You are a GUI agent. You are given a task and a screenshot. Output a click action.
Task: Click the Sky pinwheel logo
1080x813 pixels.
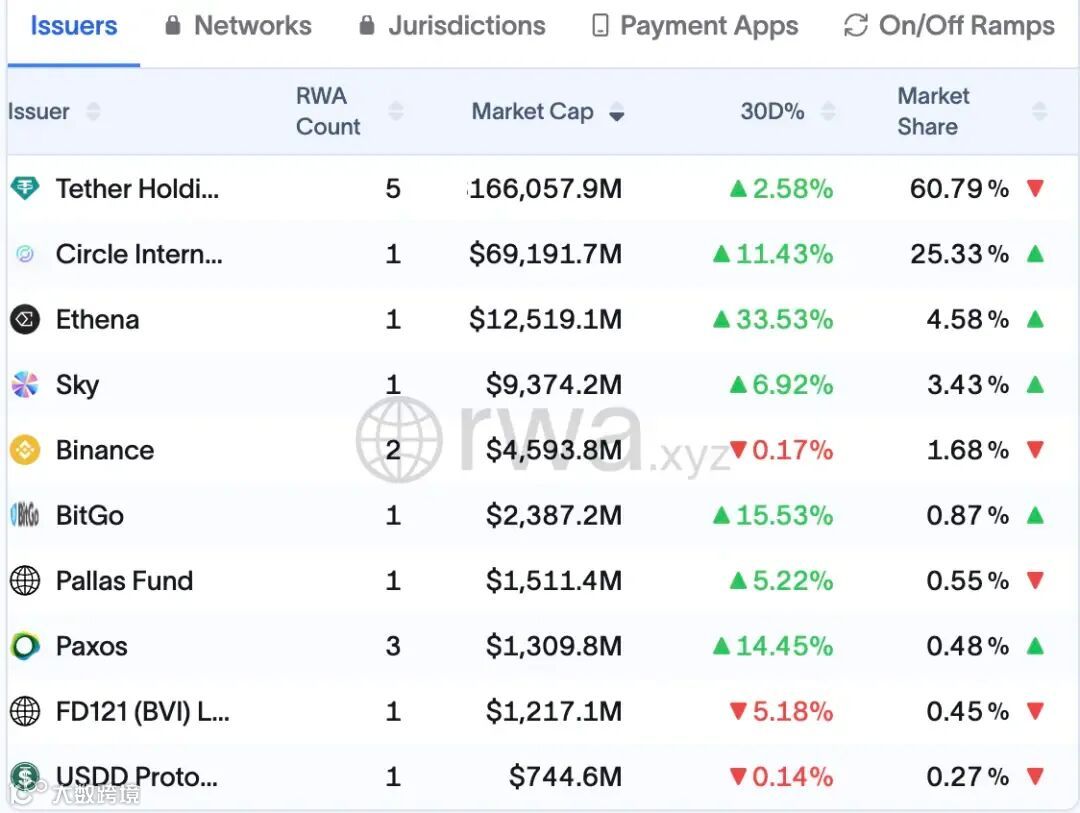(24, 385)
